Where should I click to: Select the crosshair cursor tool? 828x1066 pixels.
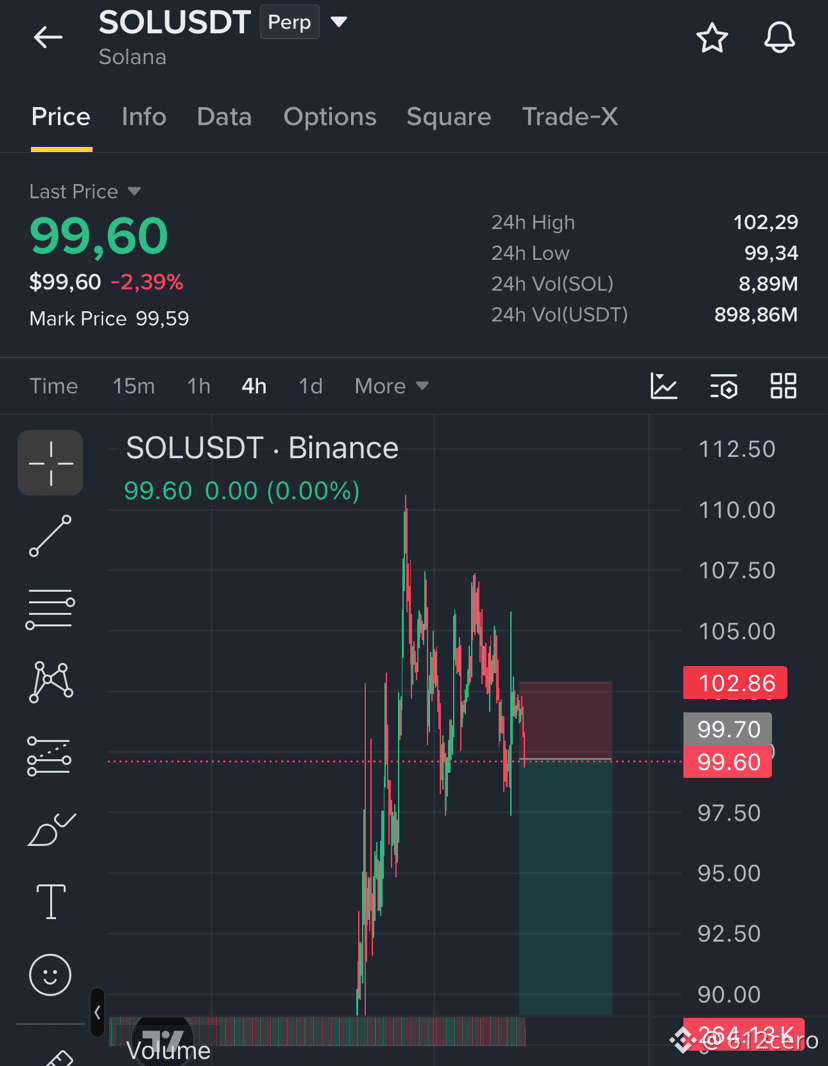[50, 463]
